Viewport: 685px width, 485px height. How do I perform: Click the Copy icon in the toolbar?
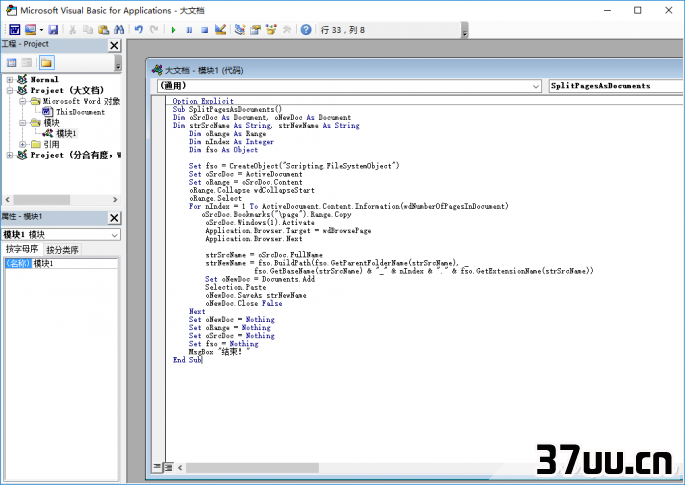tap(88, 30)
